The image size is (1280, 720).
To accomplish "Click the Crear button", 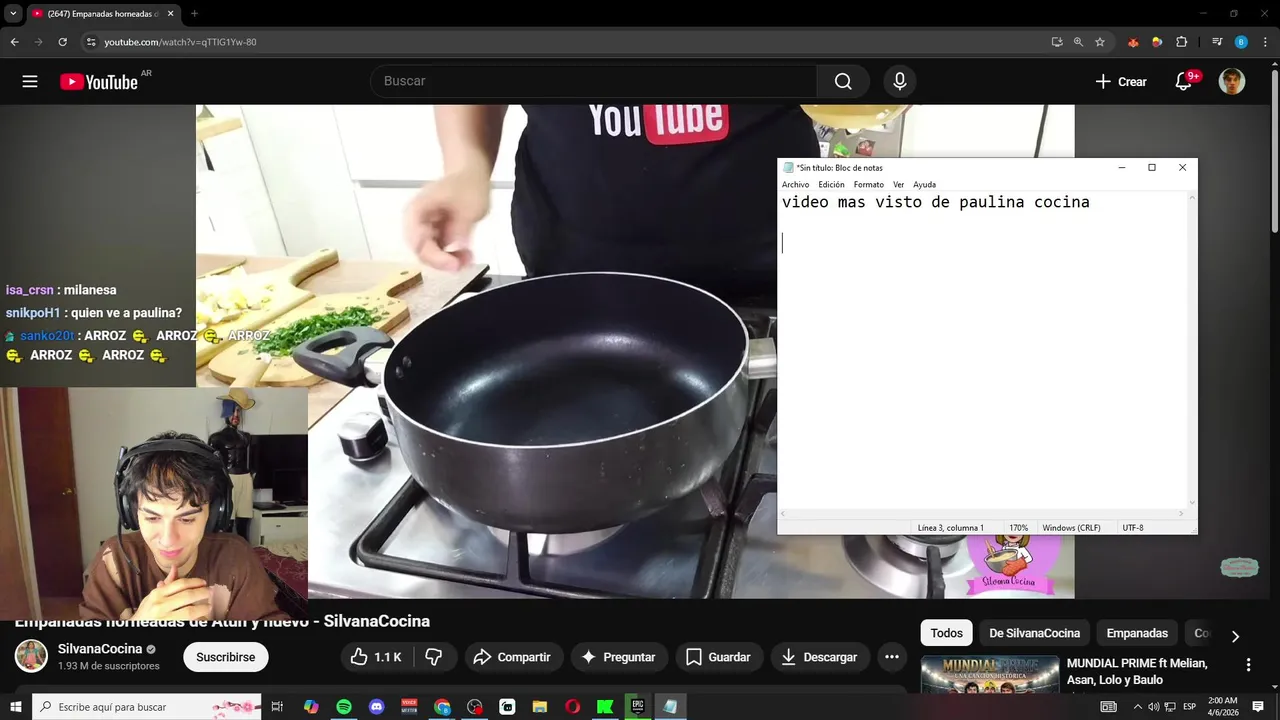I will pyautogui.click(x=1121, y=82).
